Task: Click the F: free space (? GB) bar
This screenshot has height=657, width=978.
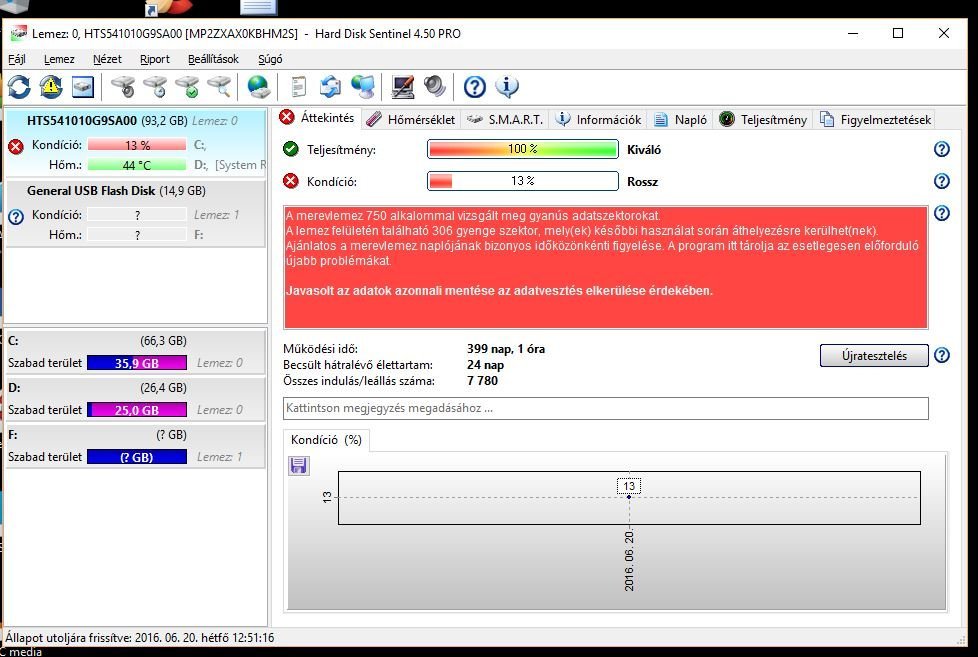Action: 137,457
